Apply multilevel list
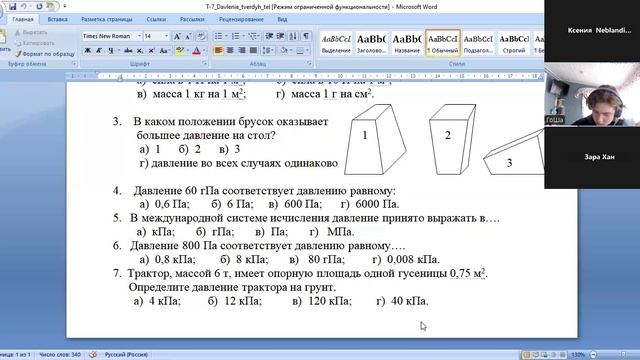 coord(253,36)
